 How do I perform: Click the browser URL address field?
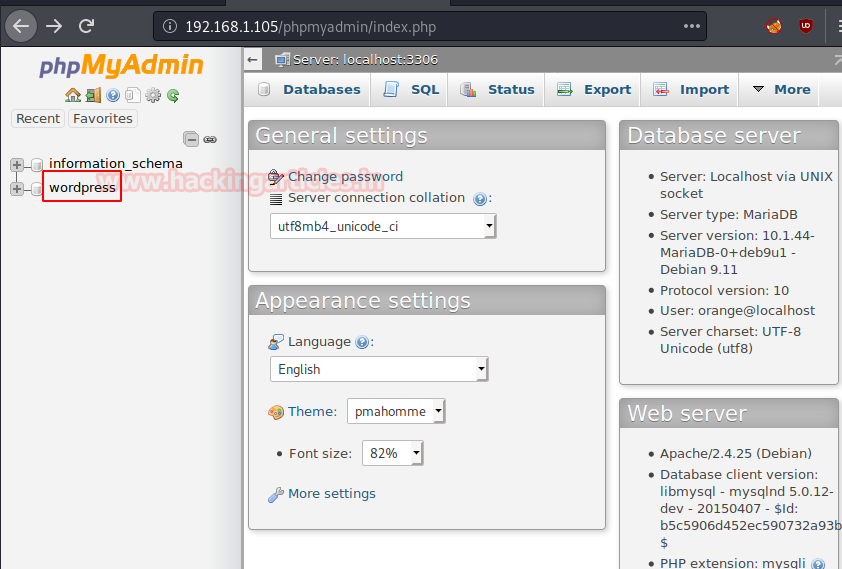(x=430, y=26)
